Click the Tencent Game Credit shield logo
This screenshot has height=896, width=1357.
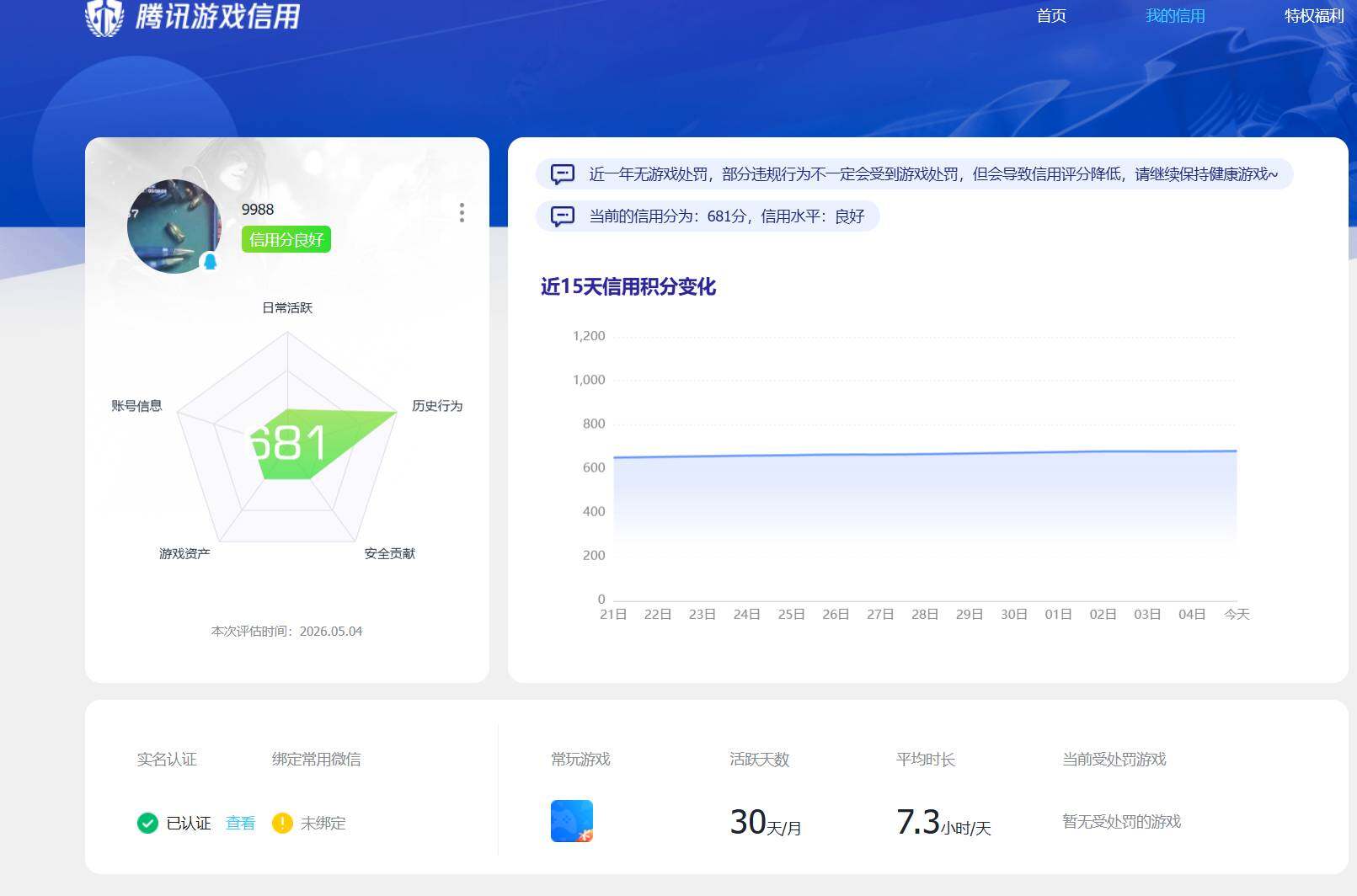104,17
